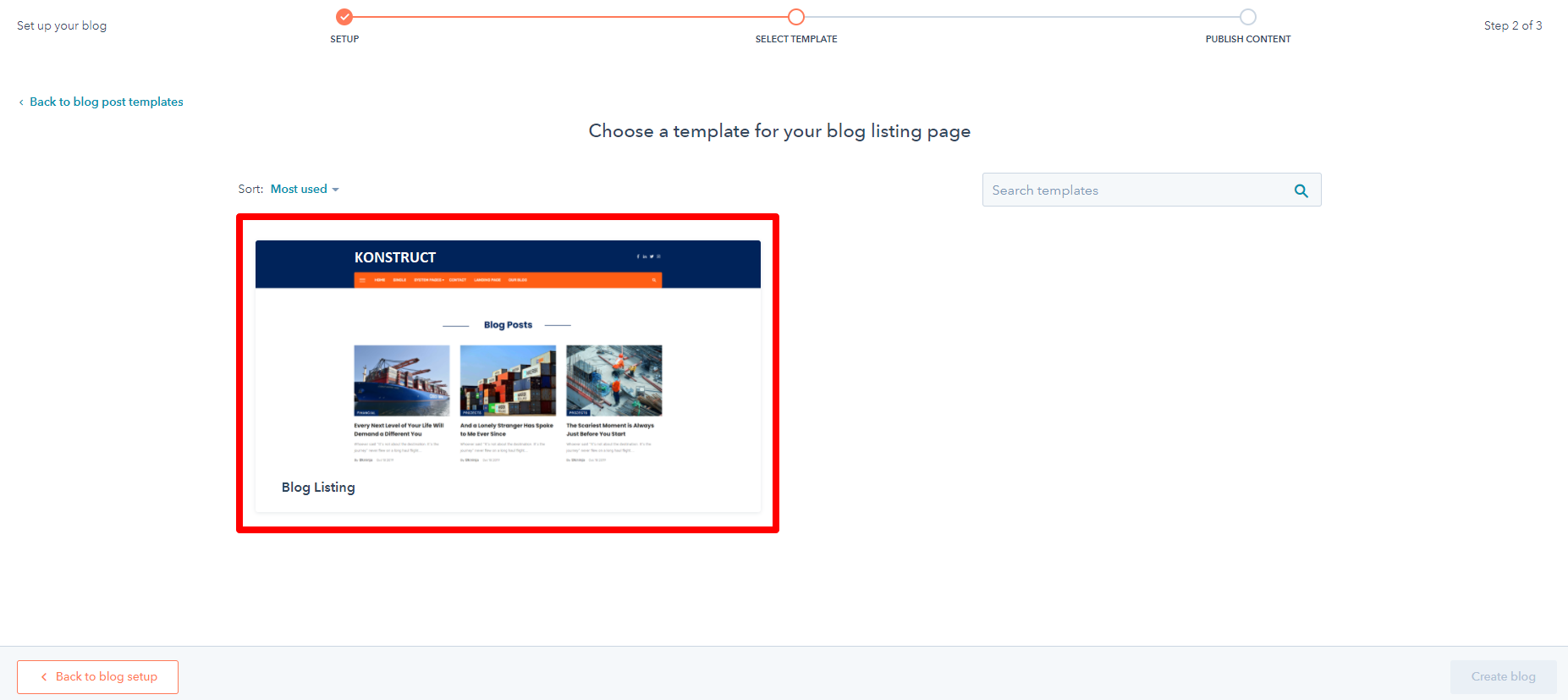Click the Create blog button

(1503, 676)
